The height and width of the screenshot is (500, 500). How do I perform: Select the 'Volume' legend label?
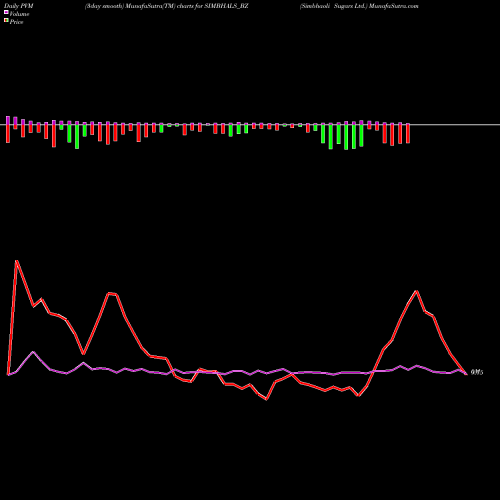click(x=19, y=14)
